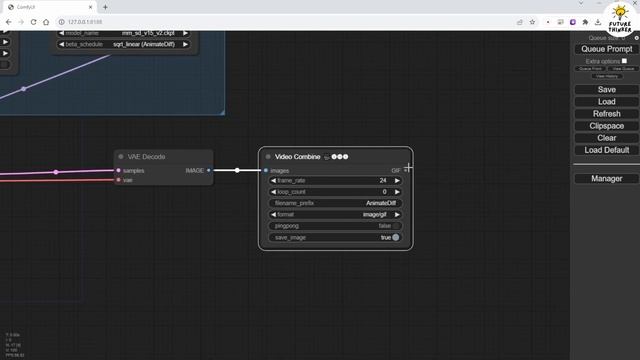Open the Clipspace panel
Viewport: 640px width, 360px height.
point(606,126)
